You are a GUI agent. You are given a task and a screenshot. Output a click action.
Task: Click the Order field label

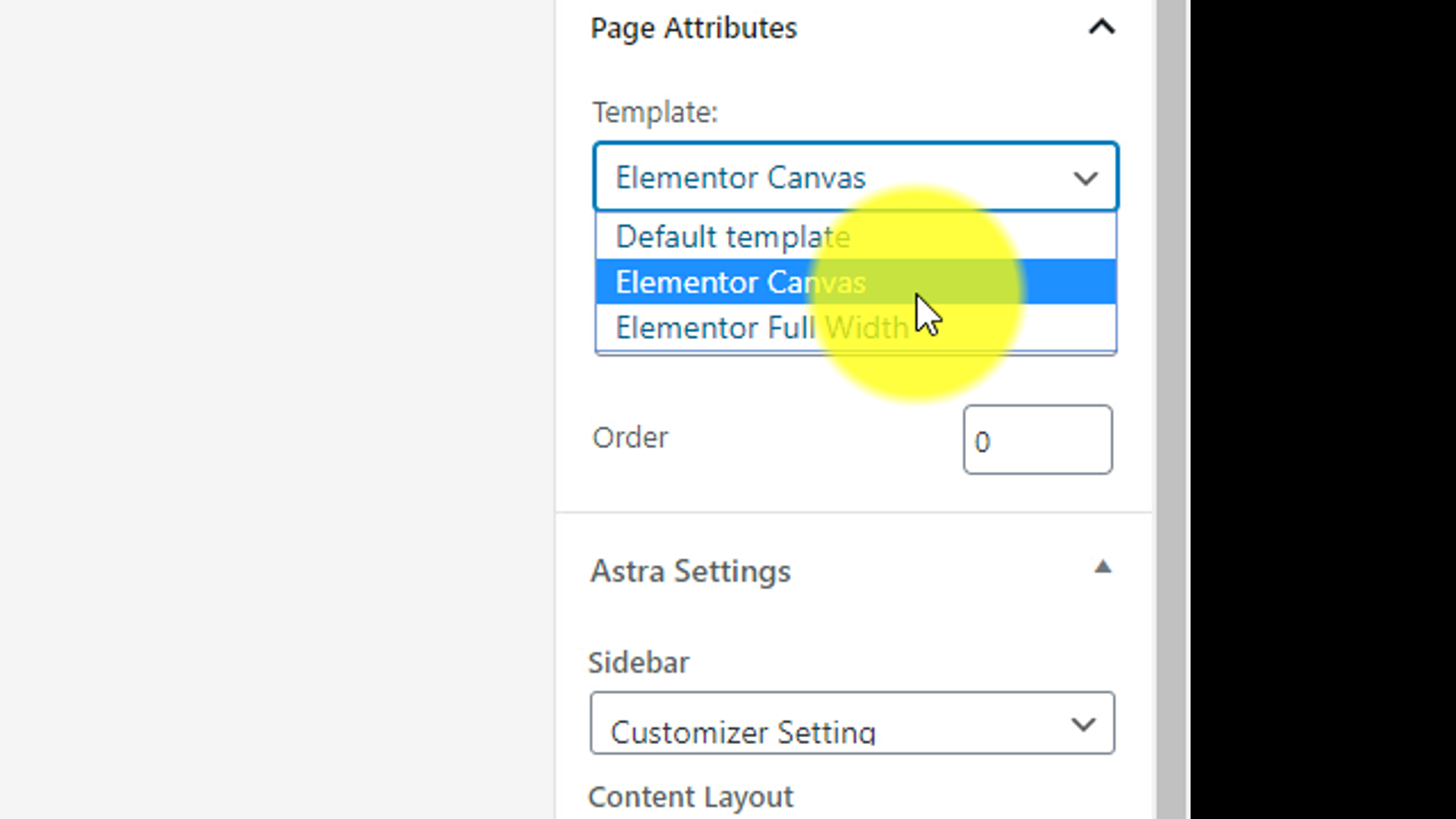point(629,438)
